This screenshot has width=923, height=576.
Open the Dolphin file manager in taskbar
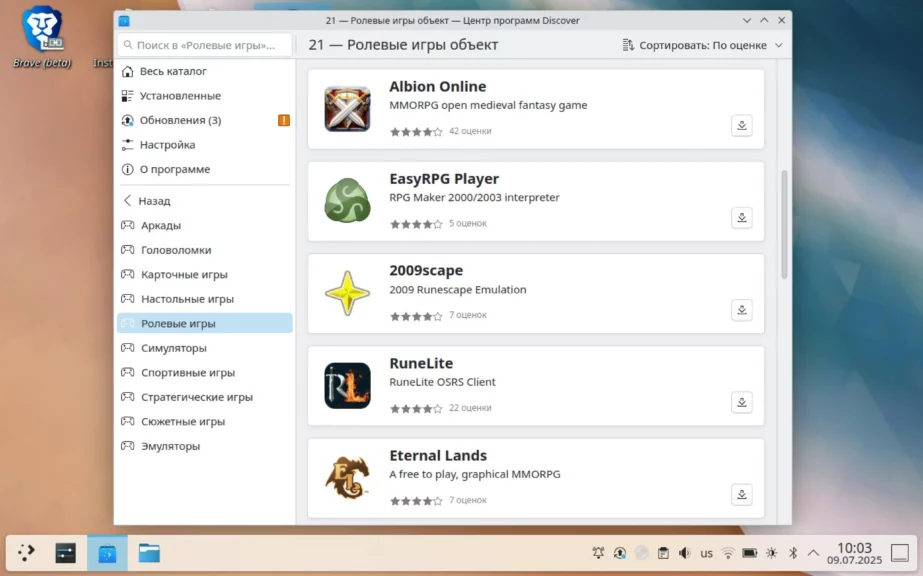tap(149, 553)
